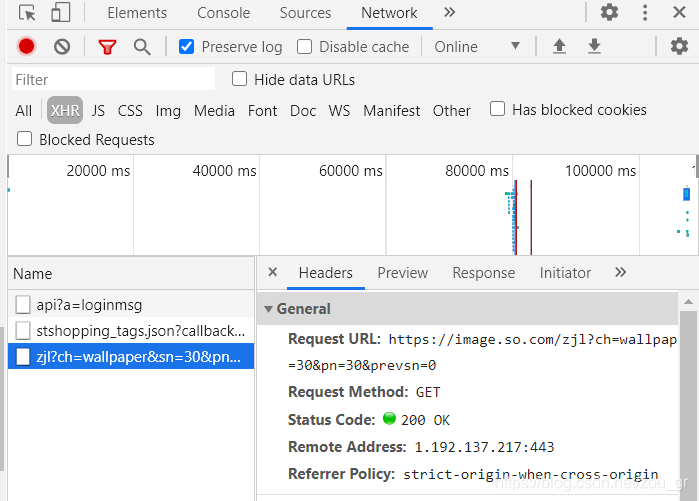The image size is (699, 501).
Task: Filter by JS resource type
Action: tap(98, 111)
